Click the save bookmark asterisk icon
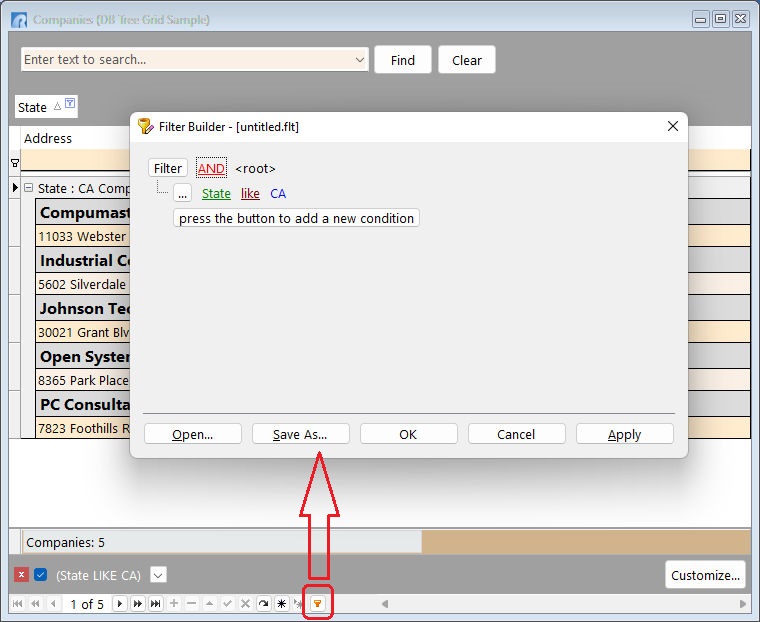The width and height of the screenshot is (760, 622). [281, 604]
